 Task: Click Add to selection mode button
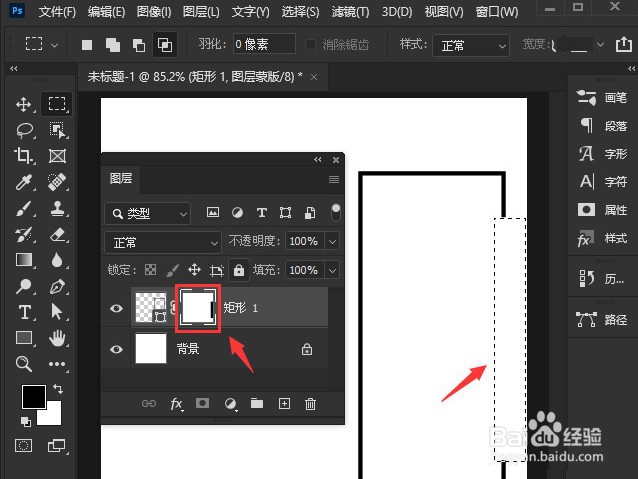(x=113, y=45)
